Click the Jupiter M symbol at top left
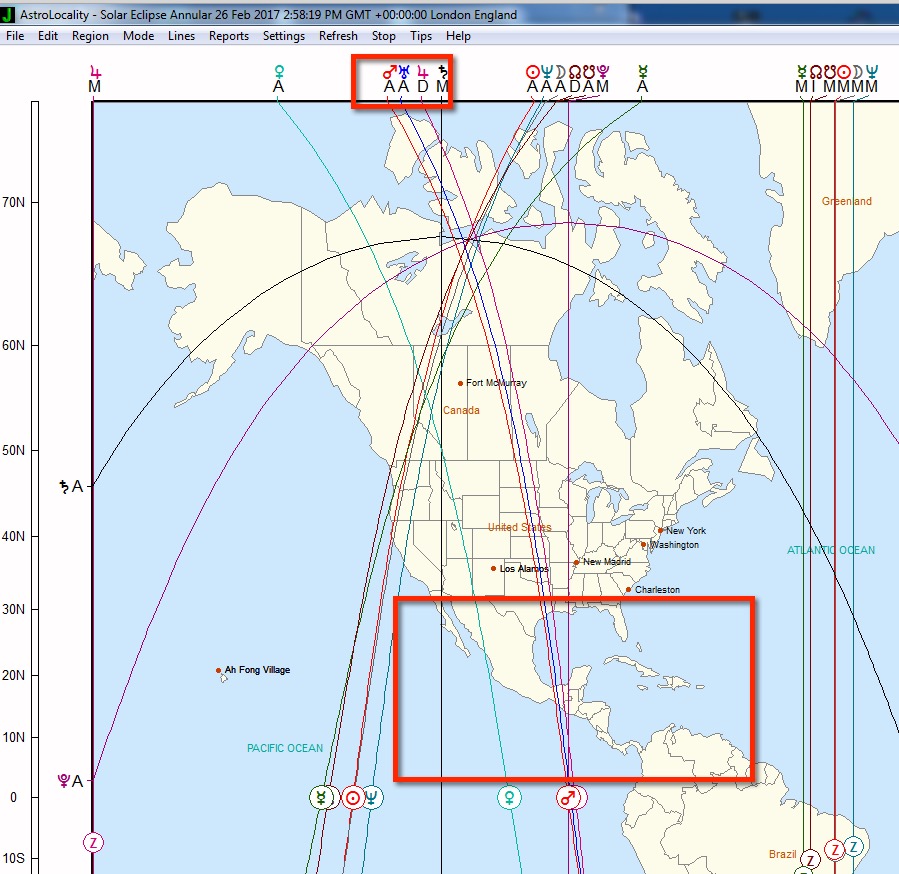 95,80
